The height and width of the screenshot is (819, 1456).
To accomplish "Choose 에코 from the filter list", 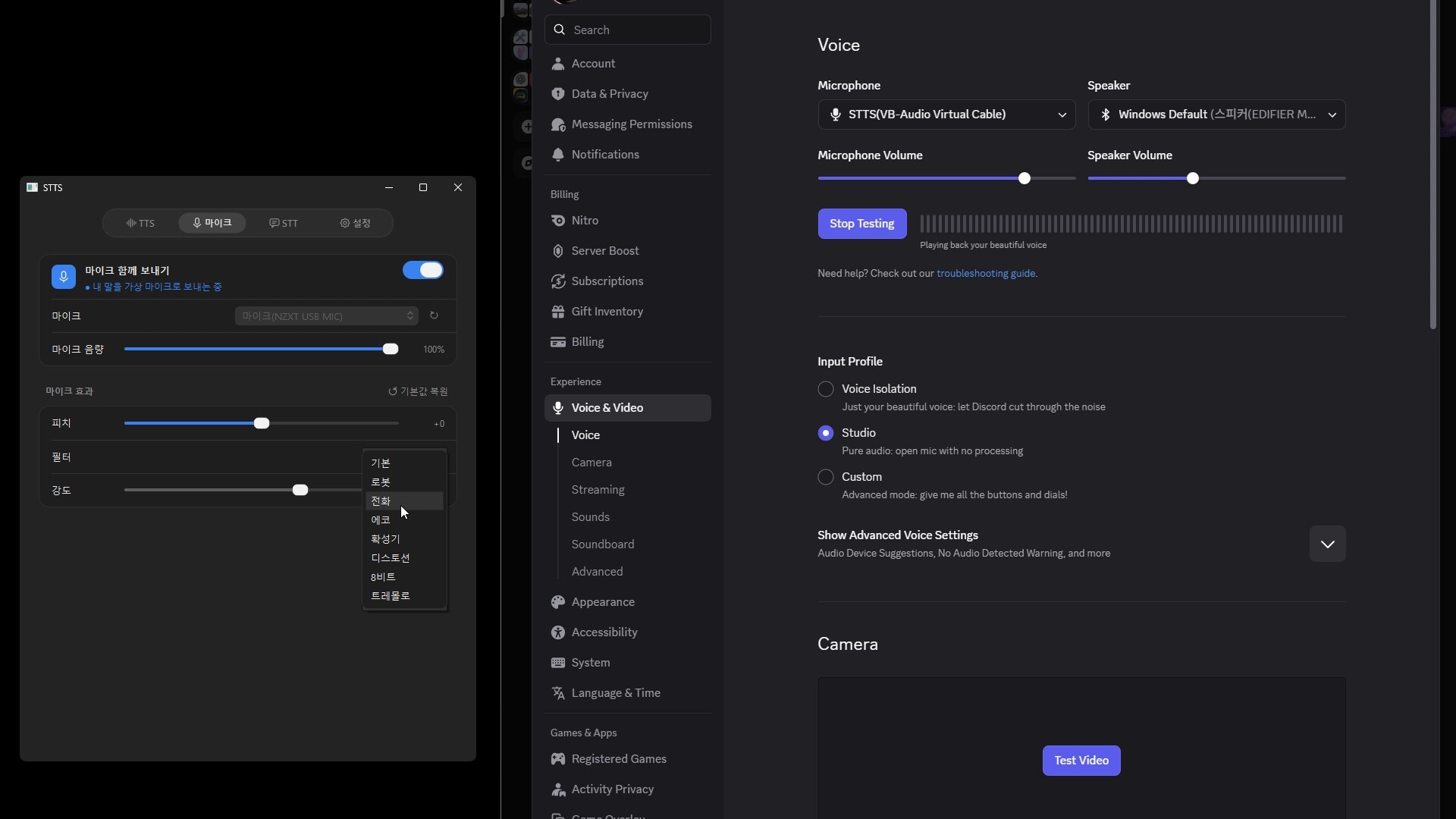I will [x=404, y=520].
